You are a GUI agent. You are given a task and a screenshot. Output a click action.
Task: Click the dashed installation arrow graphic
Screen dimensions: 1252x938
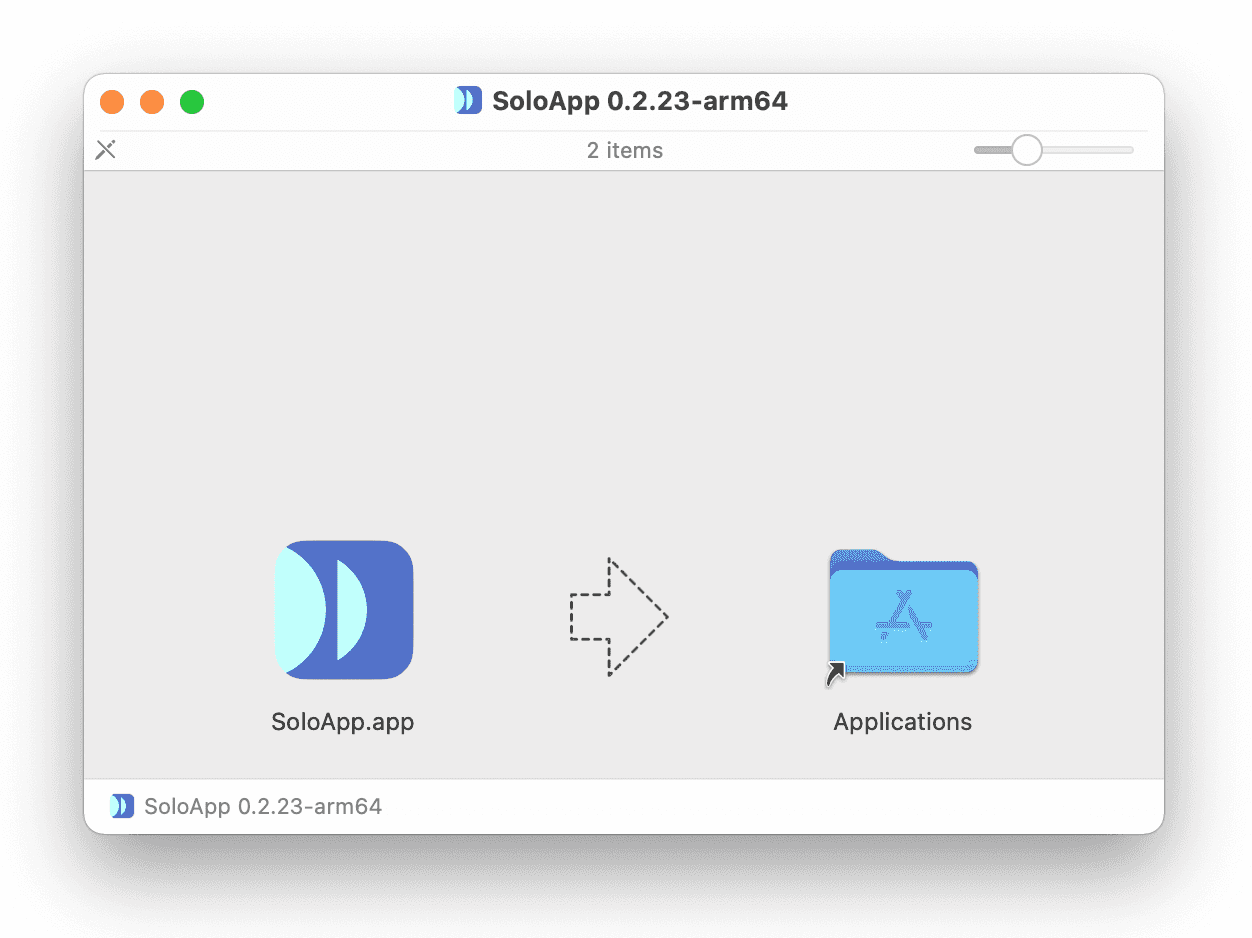point(618,617)
